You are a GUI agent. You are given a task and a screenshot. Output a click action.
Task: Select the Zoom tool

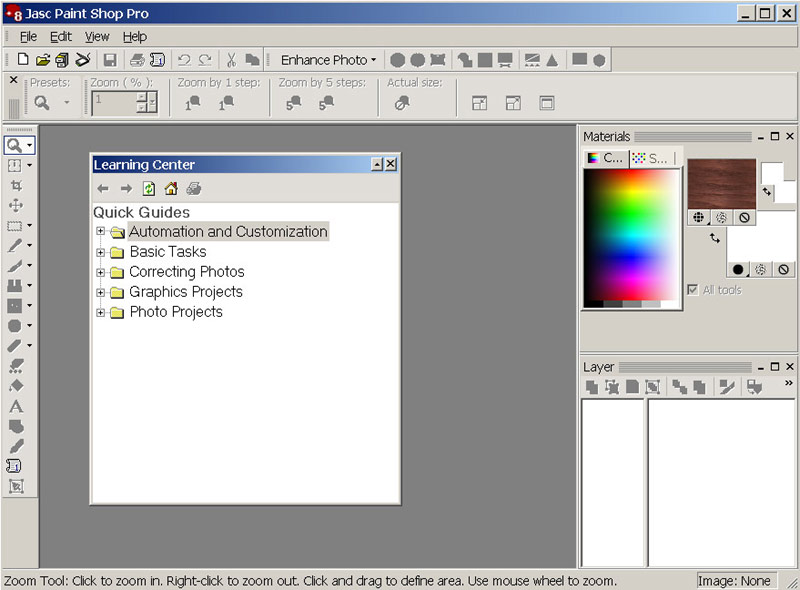pos(12,145)
